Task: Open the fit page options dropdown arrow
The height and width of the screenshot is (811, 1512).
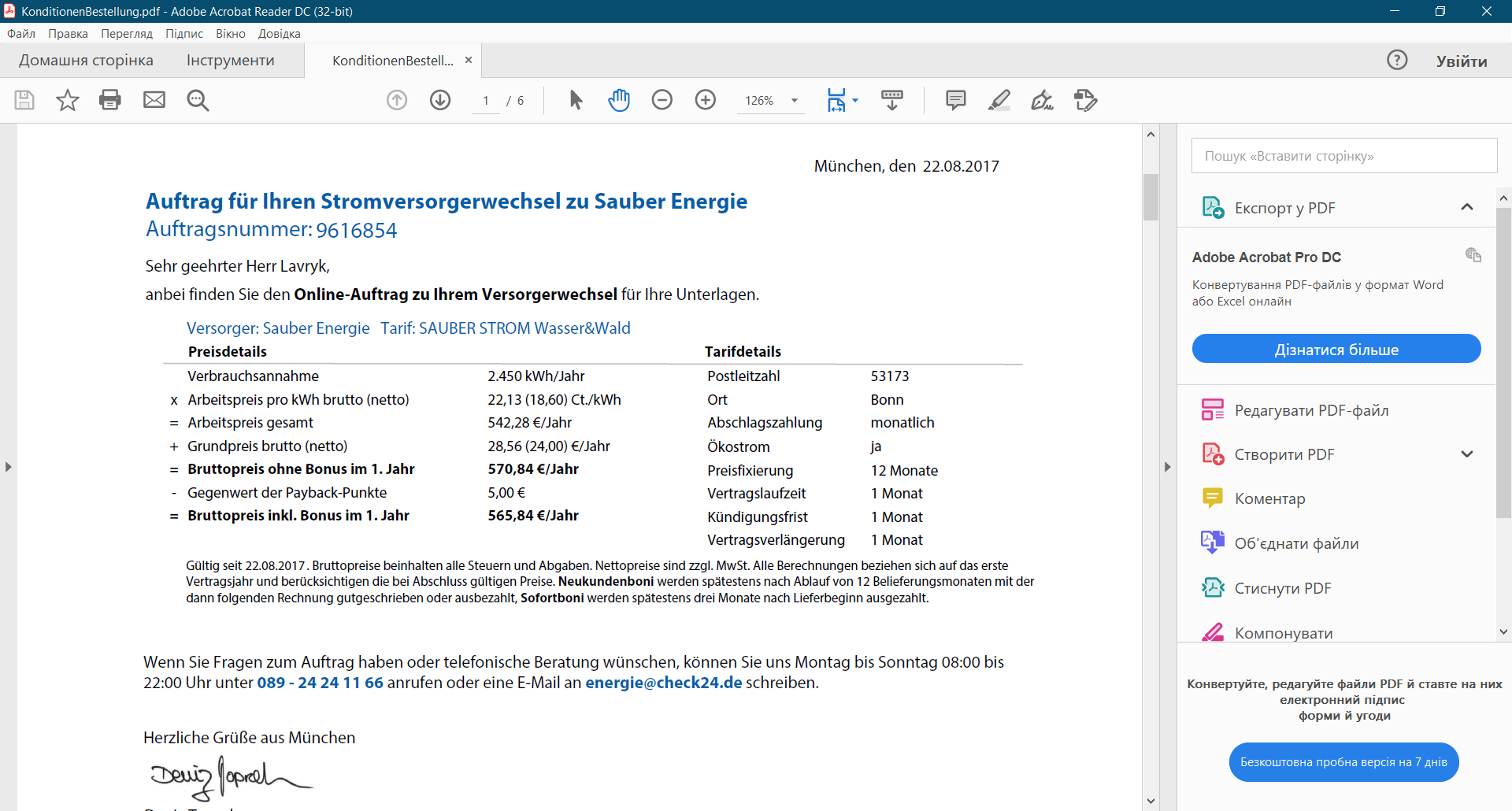Action: (x=855, y=100)
